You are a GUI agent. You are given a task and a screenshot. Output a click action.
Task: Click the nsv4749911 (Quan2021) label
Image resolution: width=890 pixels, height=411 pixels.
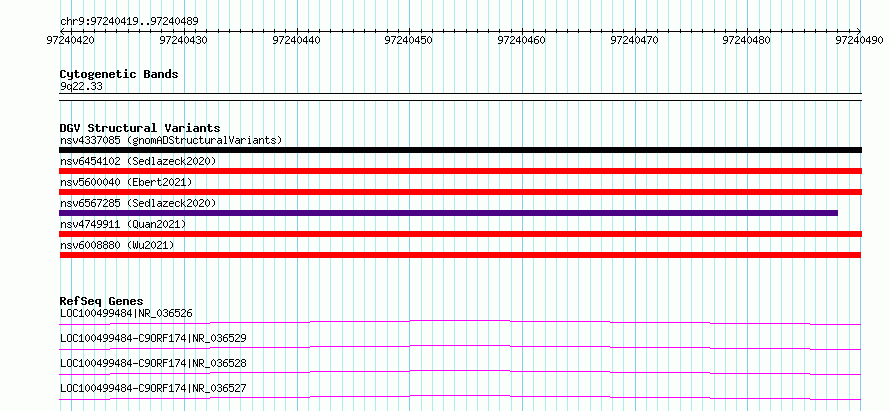tap(123, 224)
